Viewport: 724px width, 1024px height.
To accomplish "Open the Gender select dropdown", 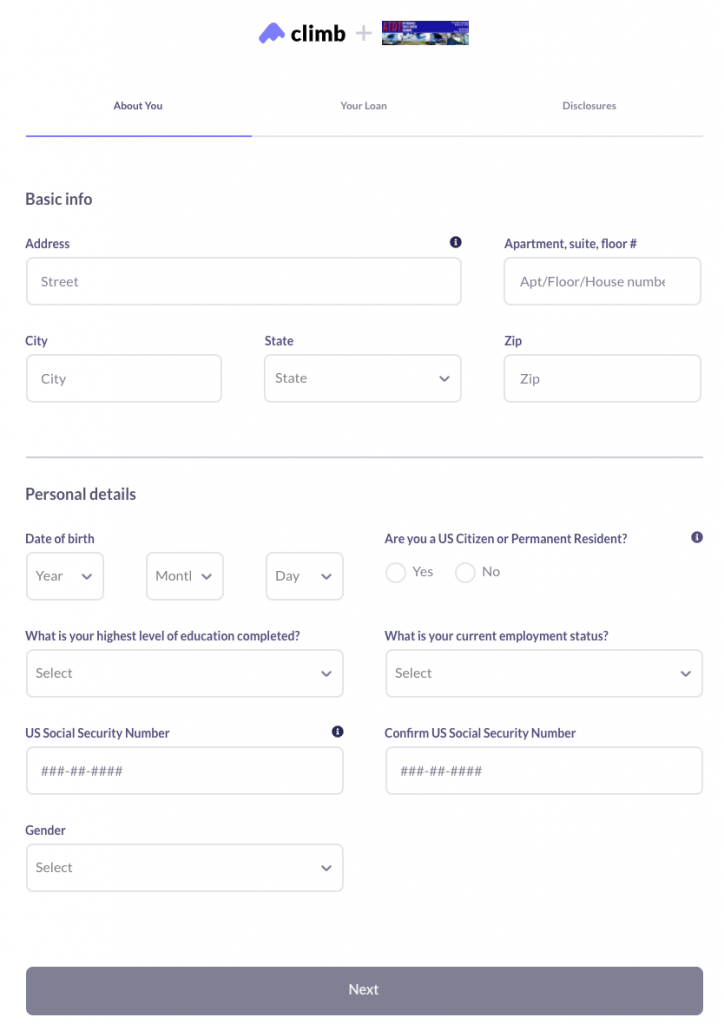I will pyautogui.click(x=184, y=868).
